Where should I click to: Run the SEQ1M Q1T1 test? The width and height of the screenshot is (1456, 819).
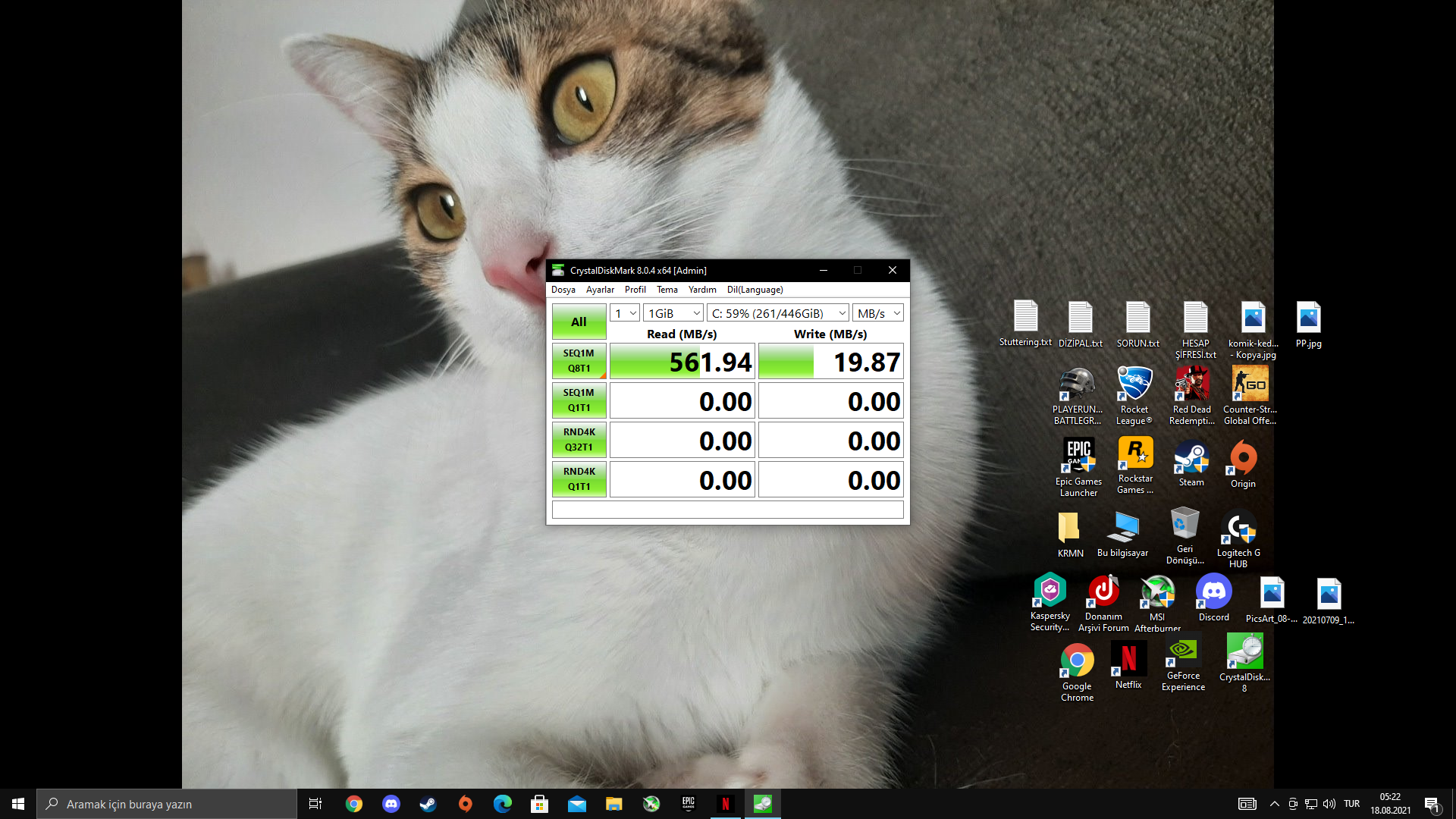[x=579, y=400]
